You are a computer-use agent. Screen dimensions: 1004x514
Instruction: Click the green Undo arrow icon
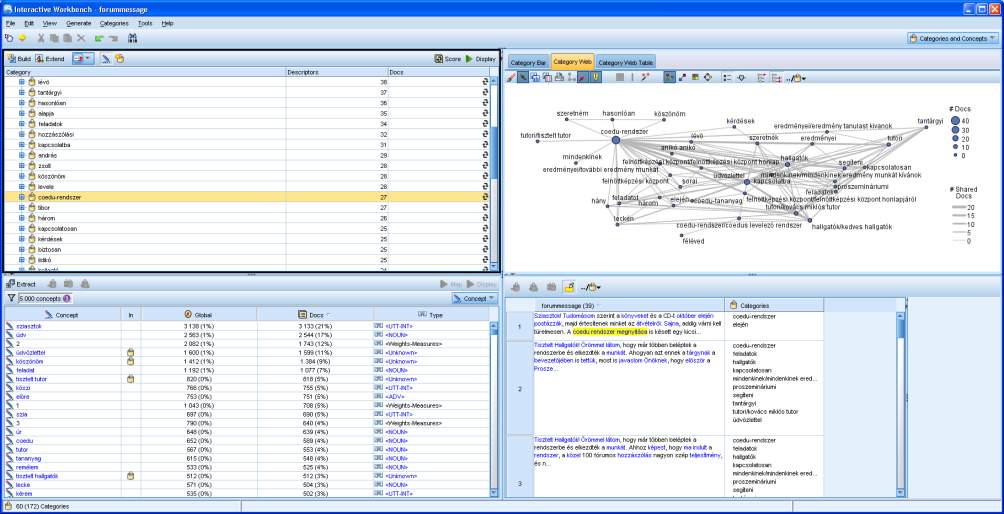pyautogui.click(x=99, y=38)
